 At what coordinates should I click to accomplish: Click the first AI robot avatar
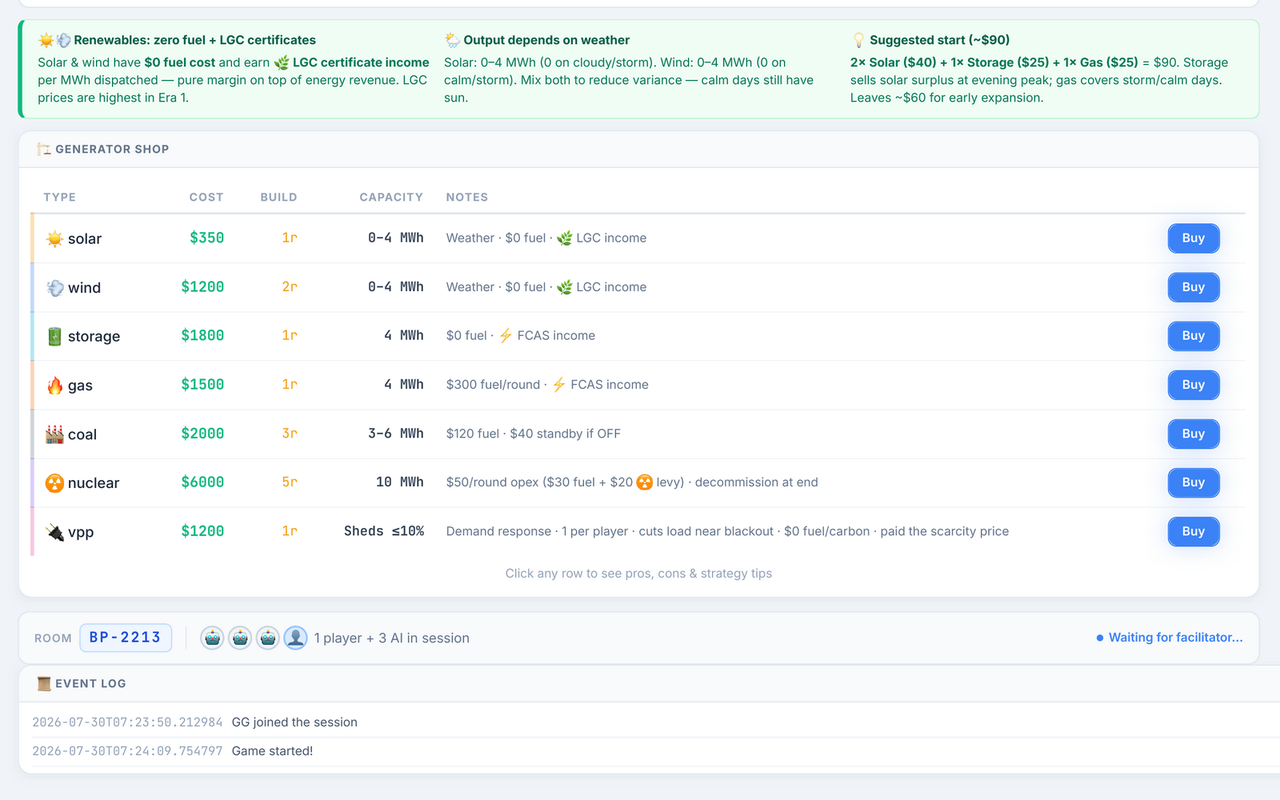coord(212,638)
